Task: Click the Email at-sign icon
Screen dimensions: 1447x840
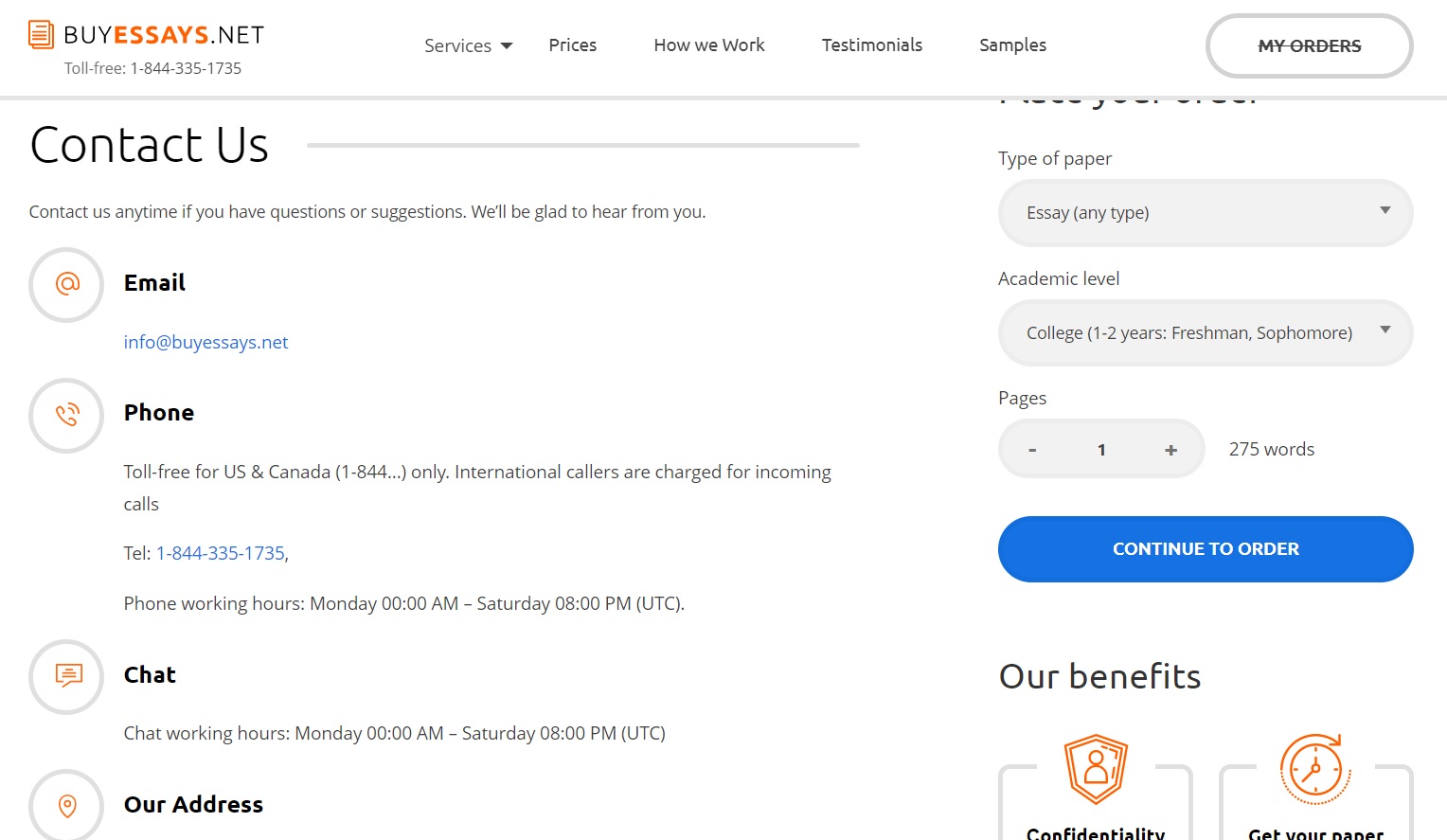Action: click(67, 283)
